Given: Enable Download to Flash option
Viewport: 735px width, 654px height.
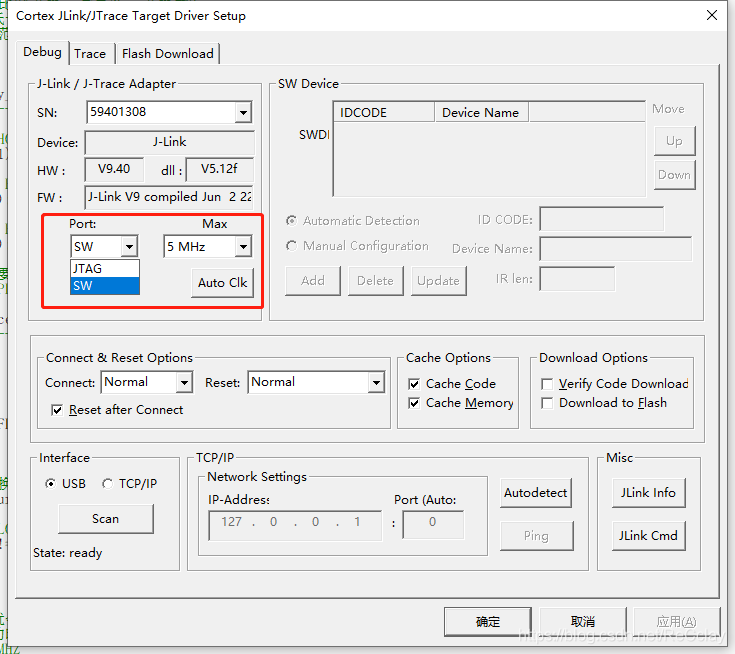Looking at the screenshot, I should coord(547,403).
